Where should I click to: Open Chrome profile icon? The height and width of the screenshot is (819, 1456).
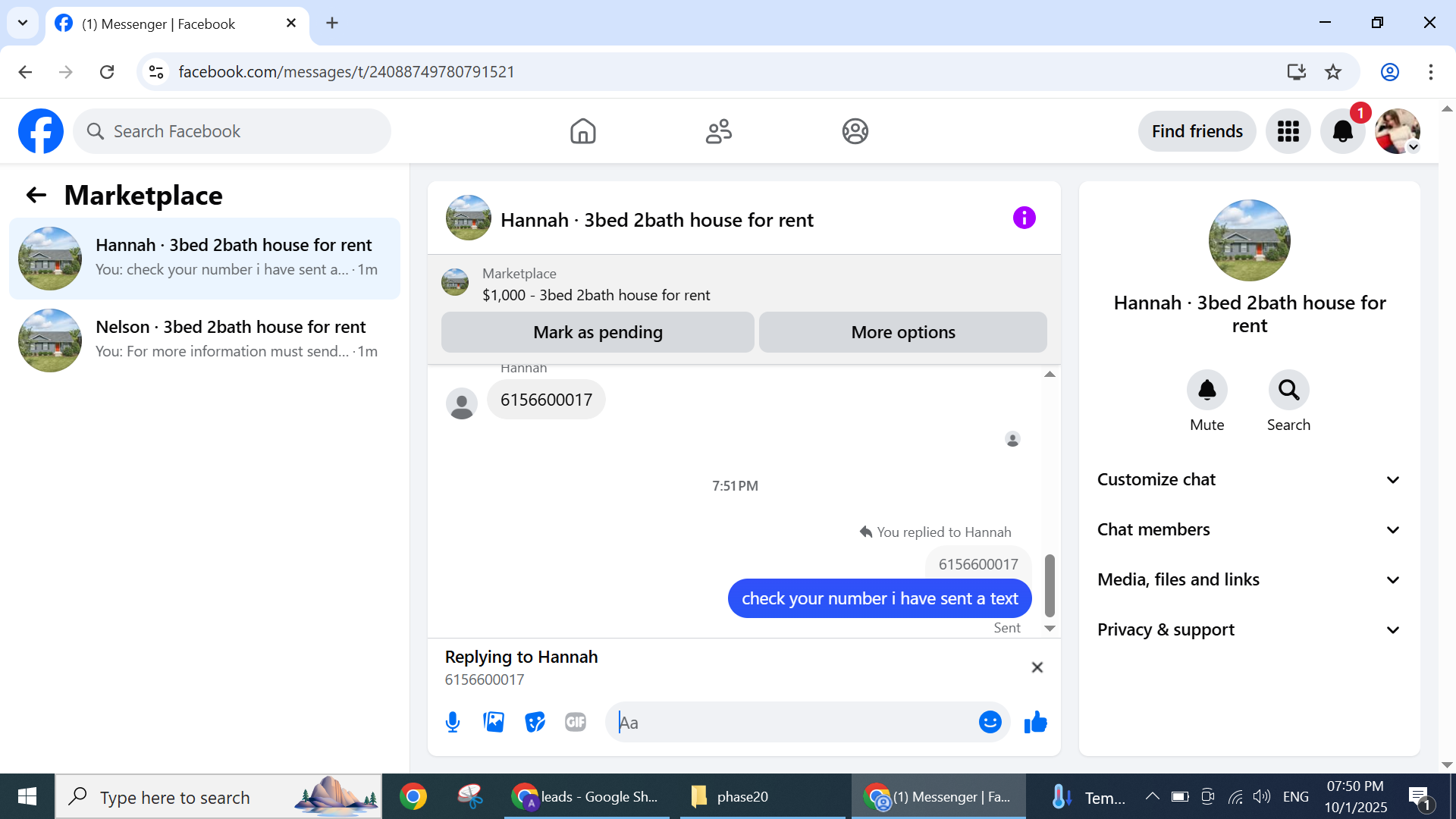(1389, 72)
